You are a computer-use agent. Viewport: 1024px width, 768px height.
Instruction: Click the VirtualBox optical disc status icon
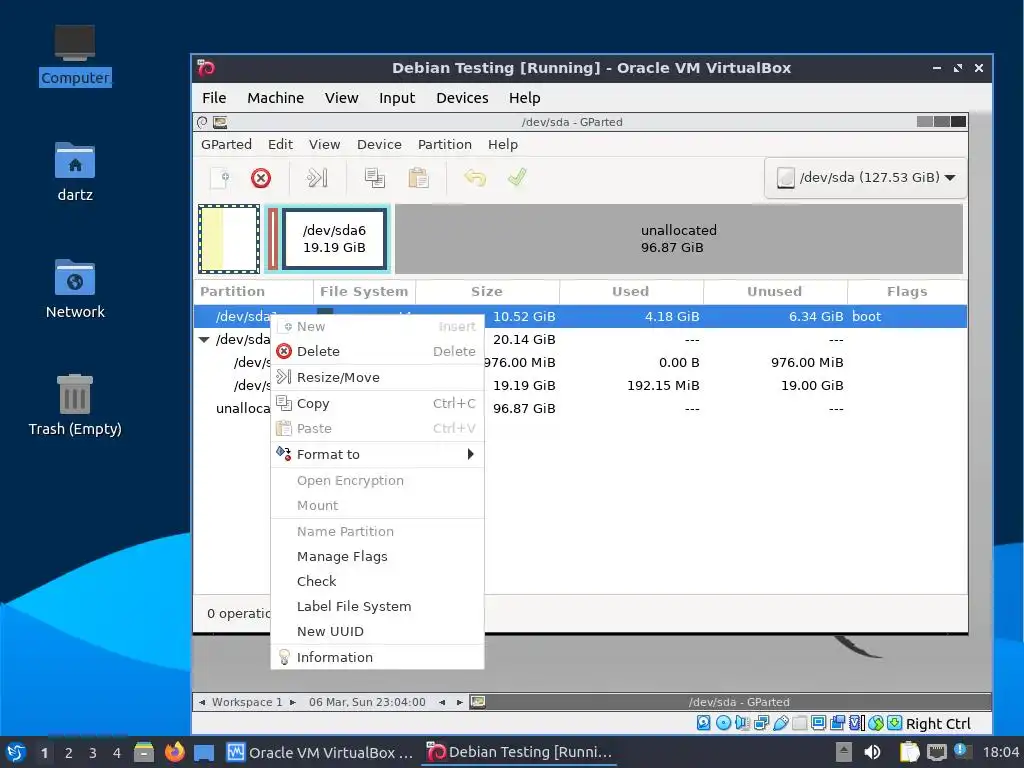pos(724,723)
